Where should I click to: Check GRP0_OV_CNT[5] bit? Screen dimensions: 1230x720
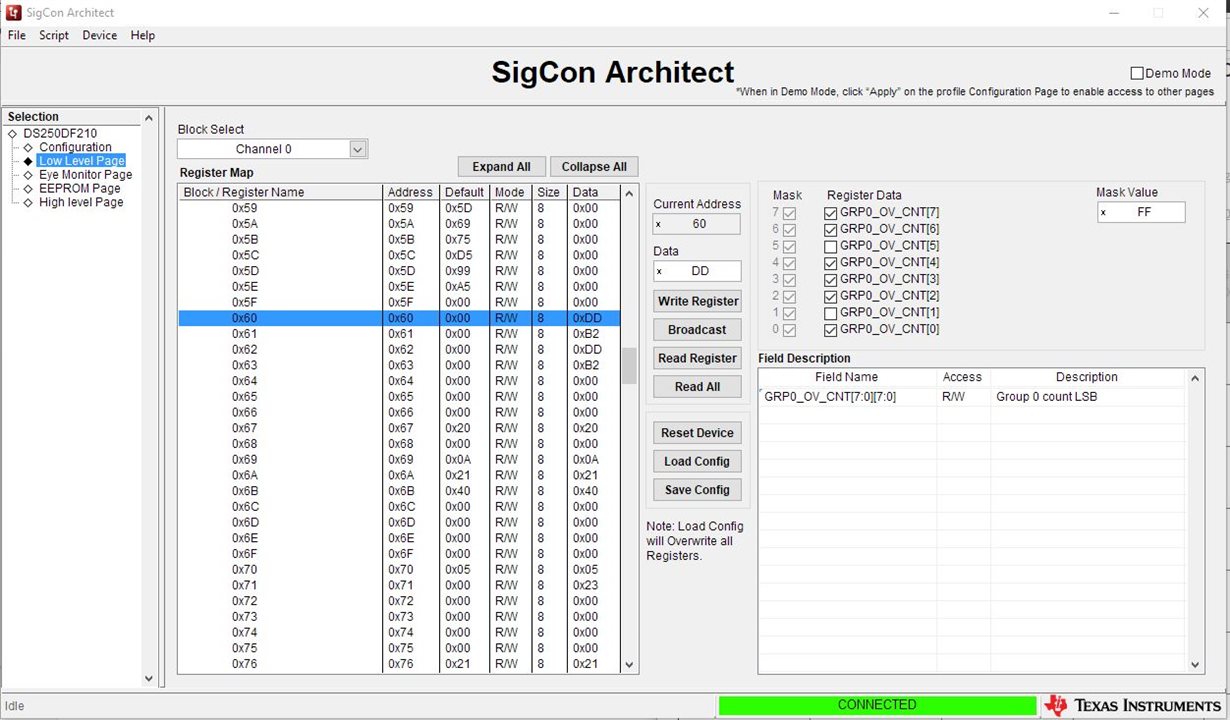(x=831, y=246)
